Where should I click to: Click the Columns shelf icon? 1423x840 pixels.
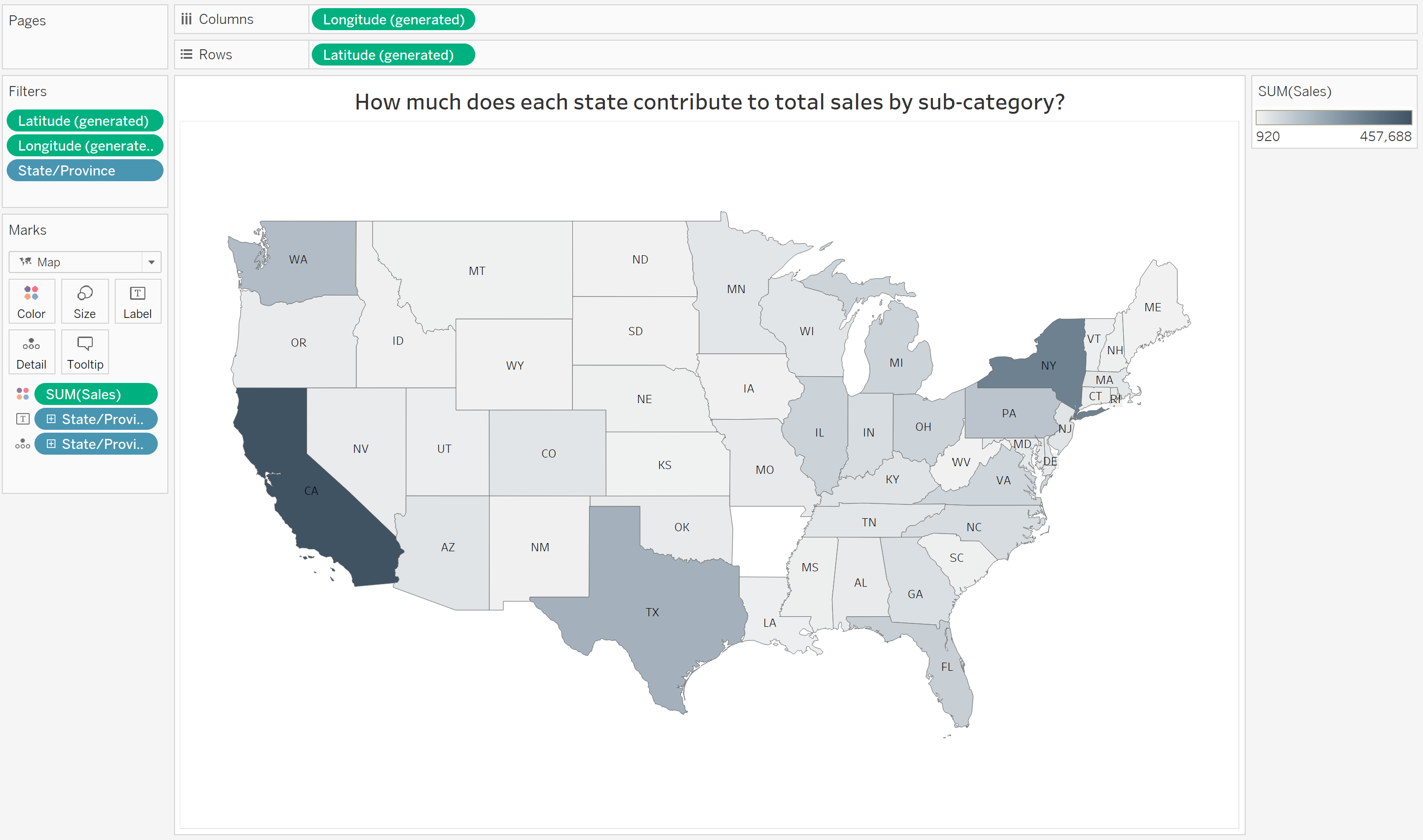click(186, 19)
